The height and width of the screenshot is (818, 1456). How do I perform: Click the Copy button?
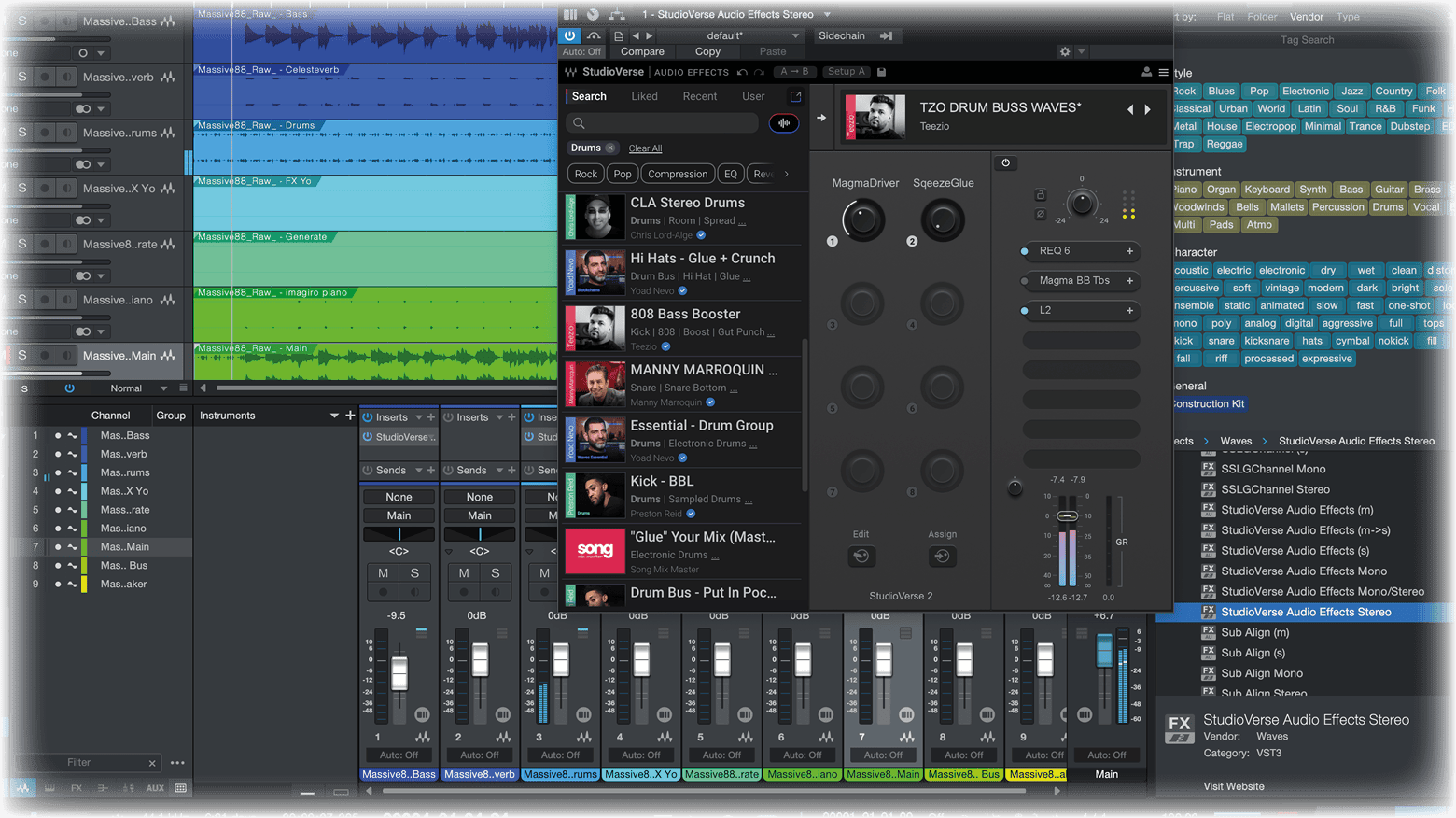point(707,51)
